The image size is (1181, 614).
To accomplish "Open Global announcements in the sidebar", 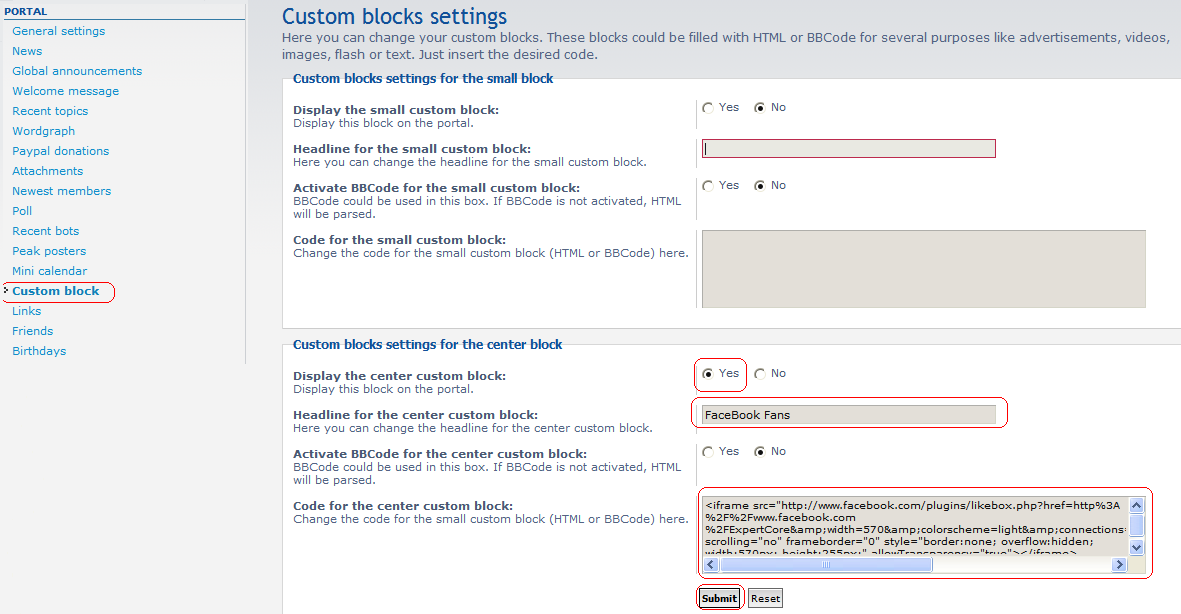I will click(x=77, y=71).
